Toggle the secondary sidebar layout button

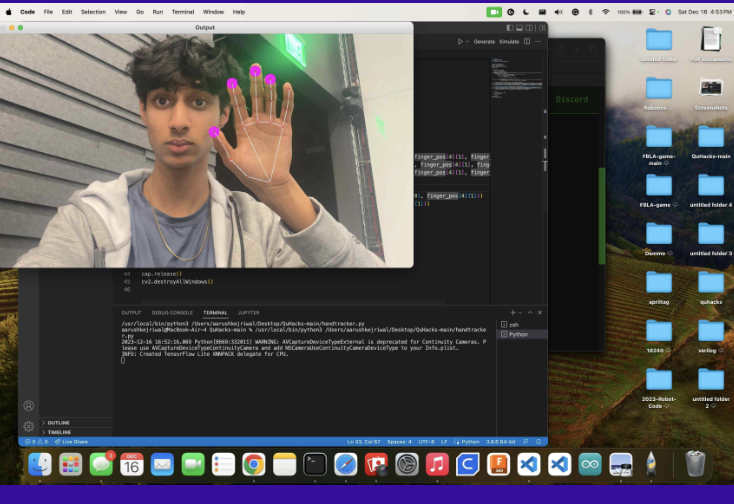click(529, 28)
